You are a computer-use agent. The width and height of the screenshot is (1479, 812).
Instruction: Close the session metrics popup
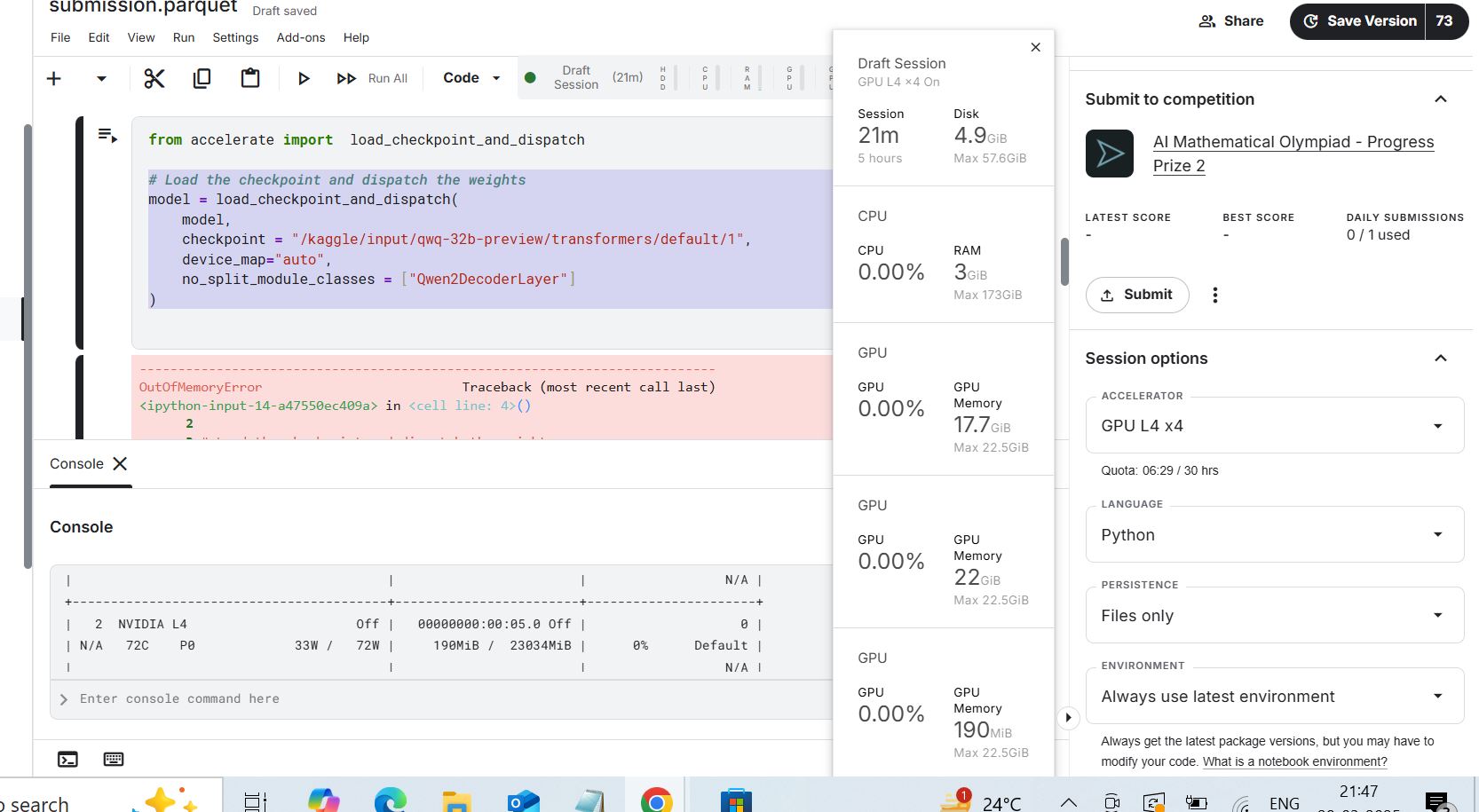point(1035,47)
